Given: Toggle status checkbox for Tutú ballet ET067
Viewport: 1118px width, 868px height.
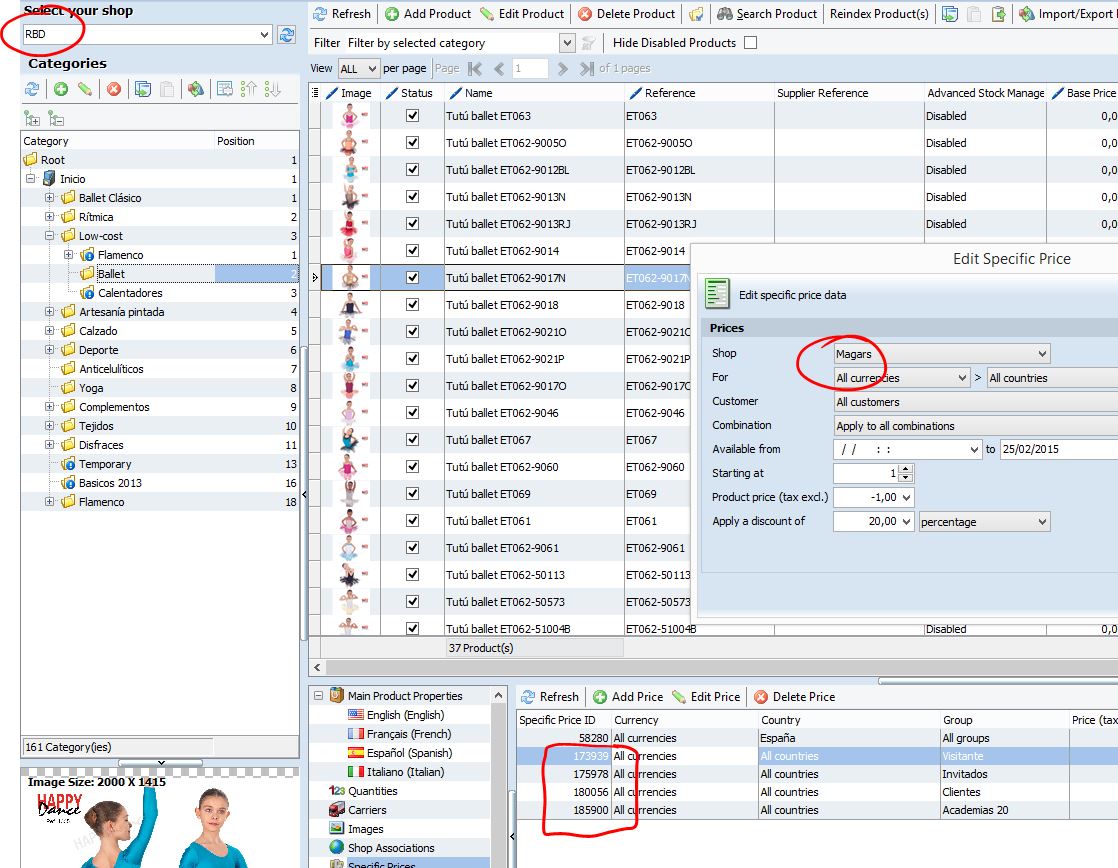Looking at the screenshot, I should (412, 440).
